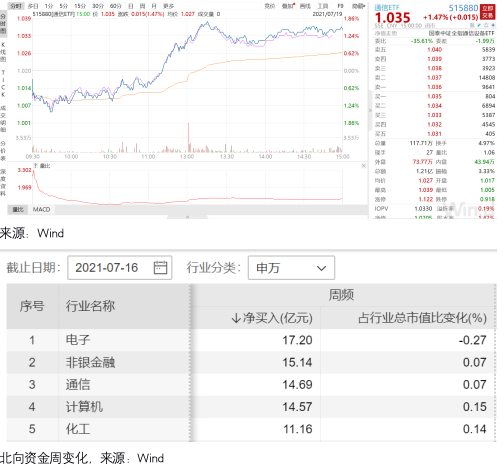
Task: Click the 叠加 overlay toolbar item
Action: pos(288,6)
